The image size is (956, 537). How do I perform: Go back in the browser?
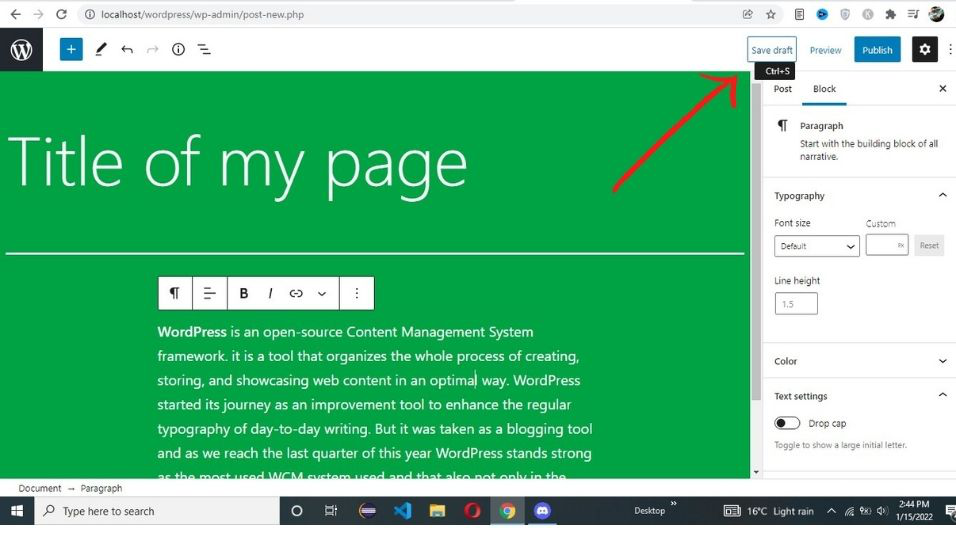click(15, 14)
